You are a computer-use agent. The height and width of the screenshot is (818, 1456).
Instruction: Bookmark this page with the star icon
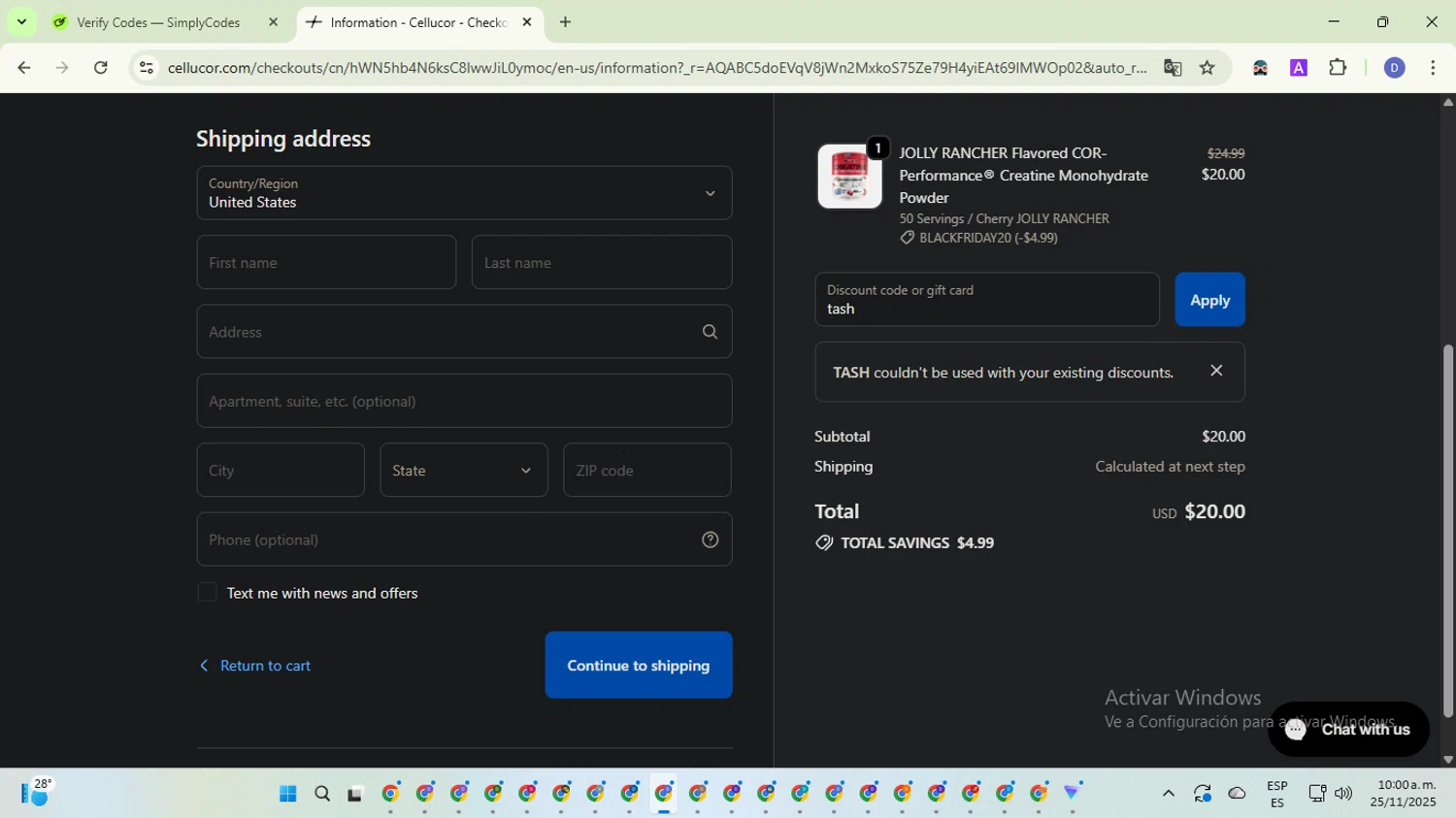(1207, 68)
